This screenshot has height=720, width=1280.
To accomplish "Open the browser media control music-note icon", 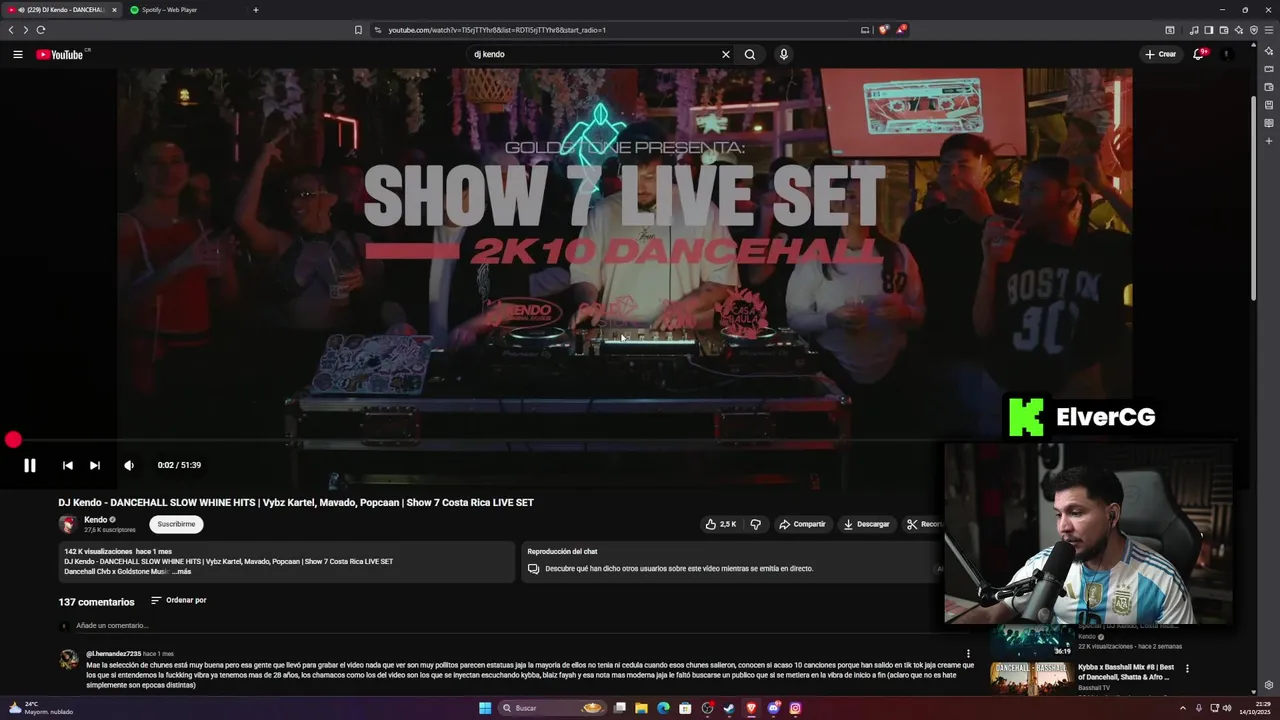I will point(1194,30).
